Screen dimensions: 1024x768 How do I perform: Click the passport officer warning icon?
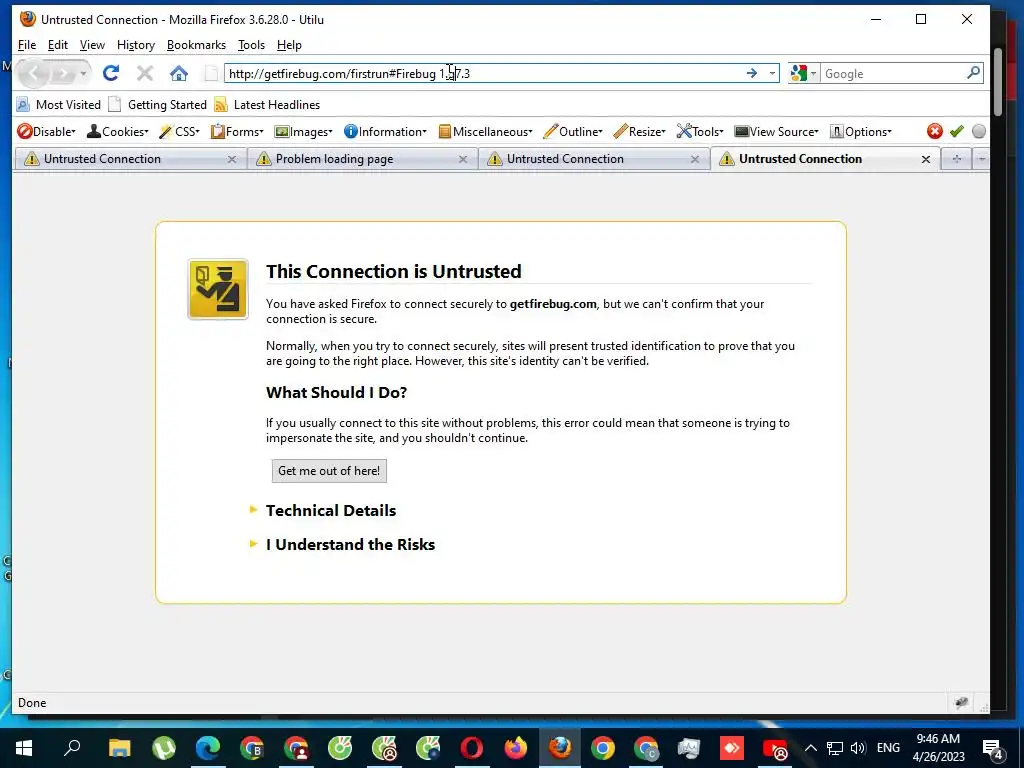[218, 289]
